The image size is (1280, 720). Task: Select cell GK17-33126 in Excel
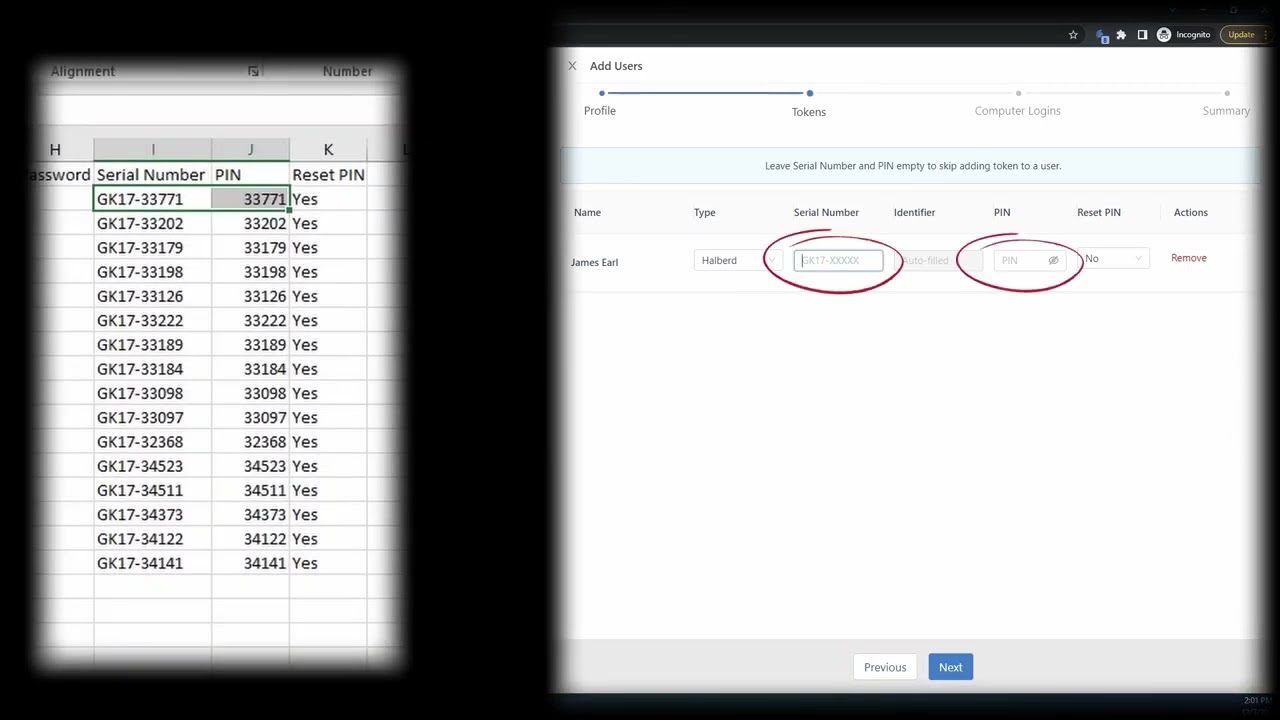153,296
